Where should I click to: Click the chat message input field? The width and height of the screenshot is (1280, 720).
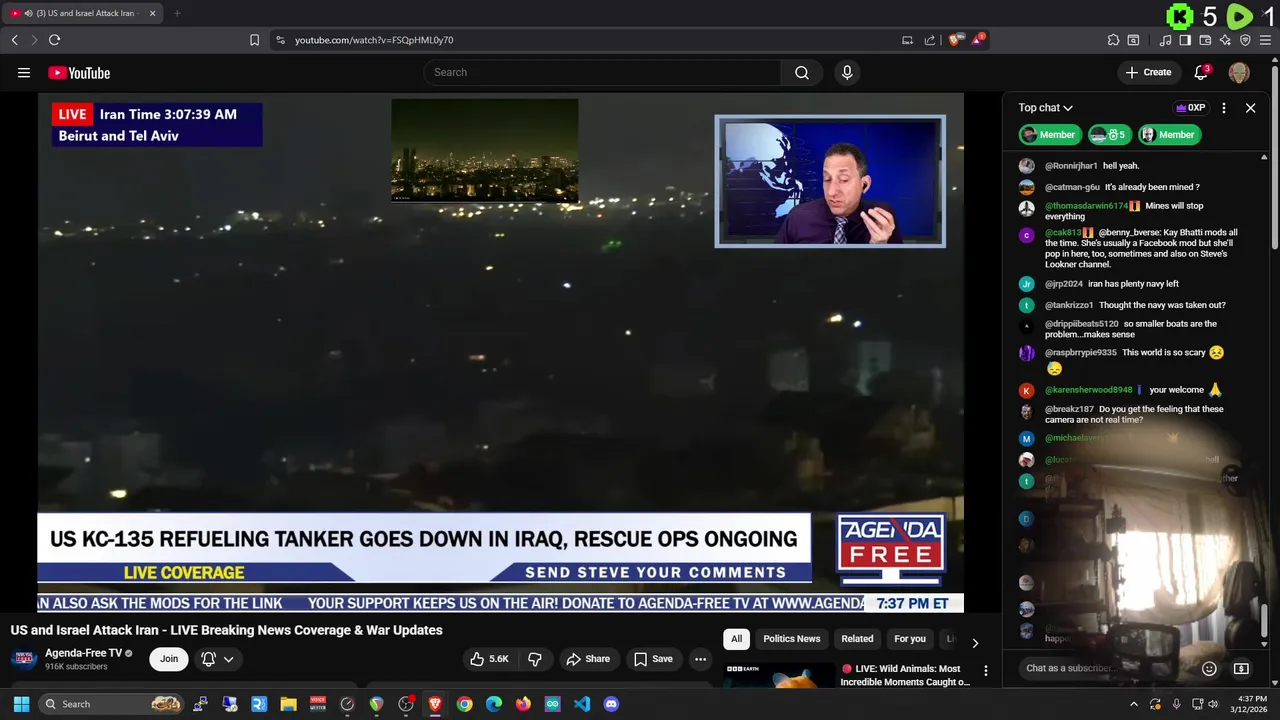(1105, 668)
